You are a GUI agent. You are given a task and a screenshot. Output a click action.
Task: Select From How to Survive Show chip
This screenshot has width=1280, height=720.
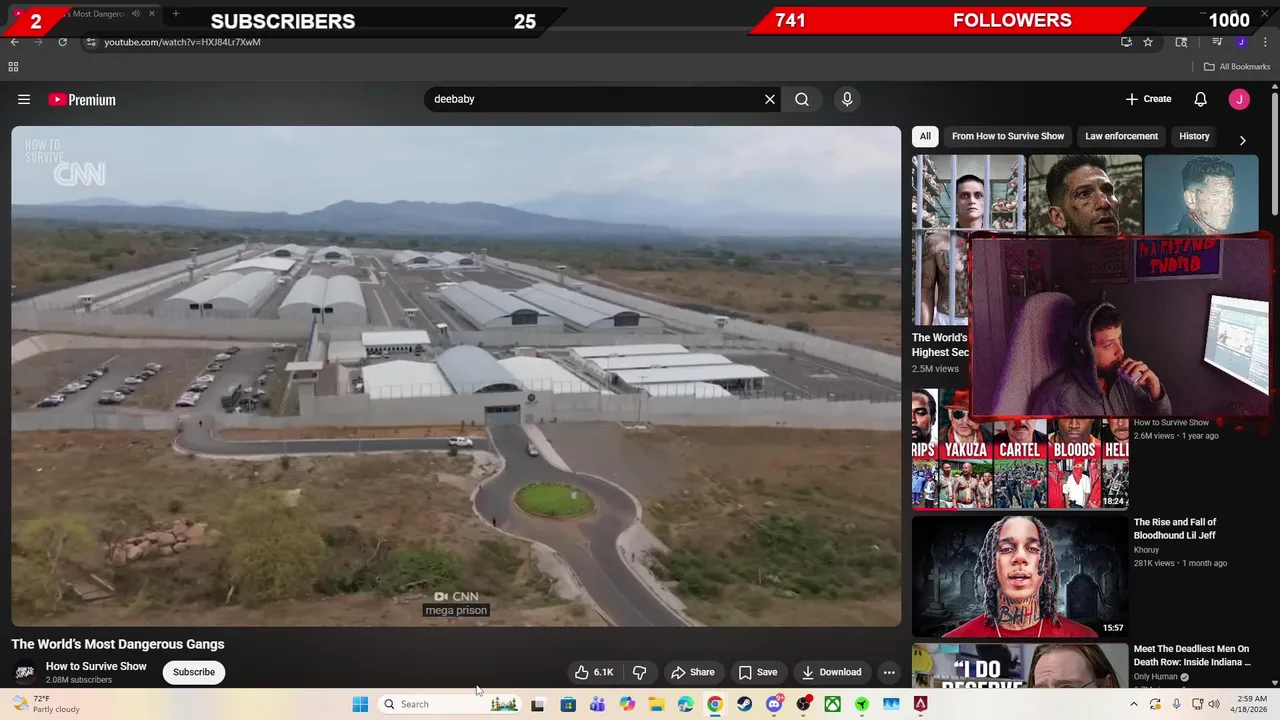(1008, 136)
